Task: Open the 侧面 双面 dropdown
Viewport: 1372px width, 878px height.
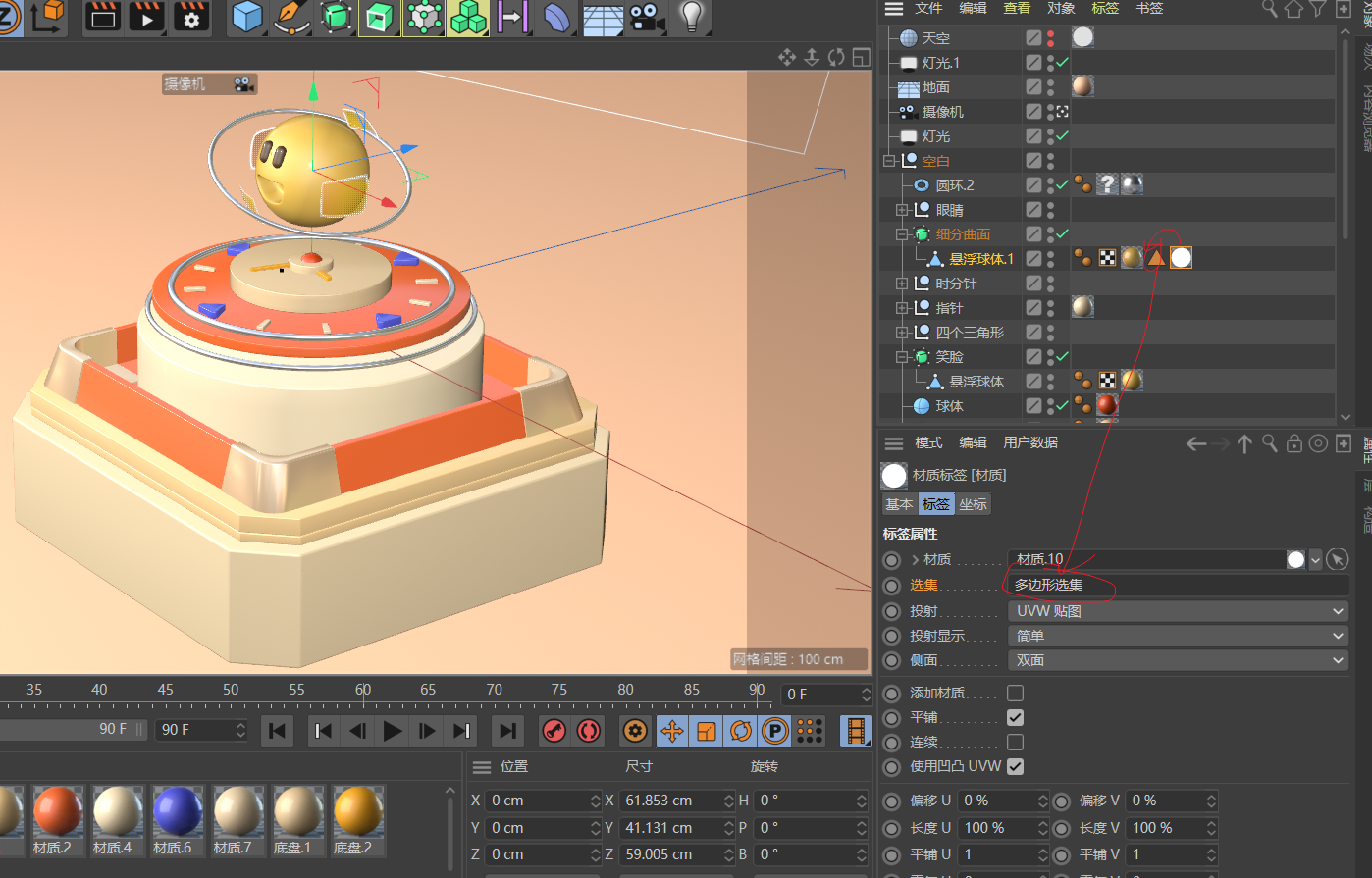Action: (1178, 661)
